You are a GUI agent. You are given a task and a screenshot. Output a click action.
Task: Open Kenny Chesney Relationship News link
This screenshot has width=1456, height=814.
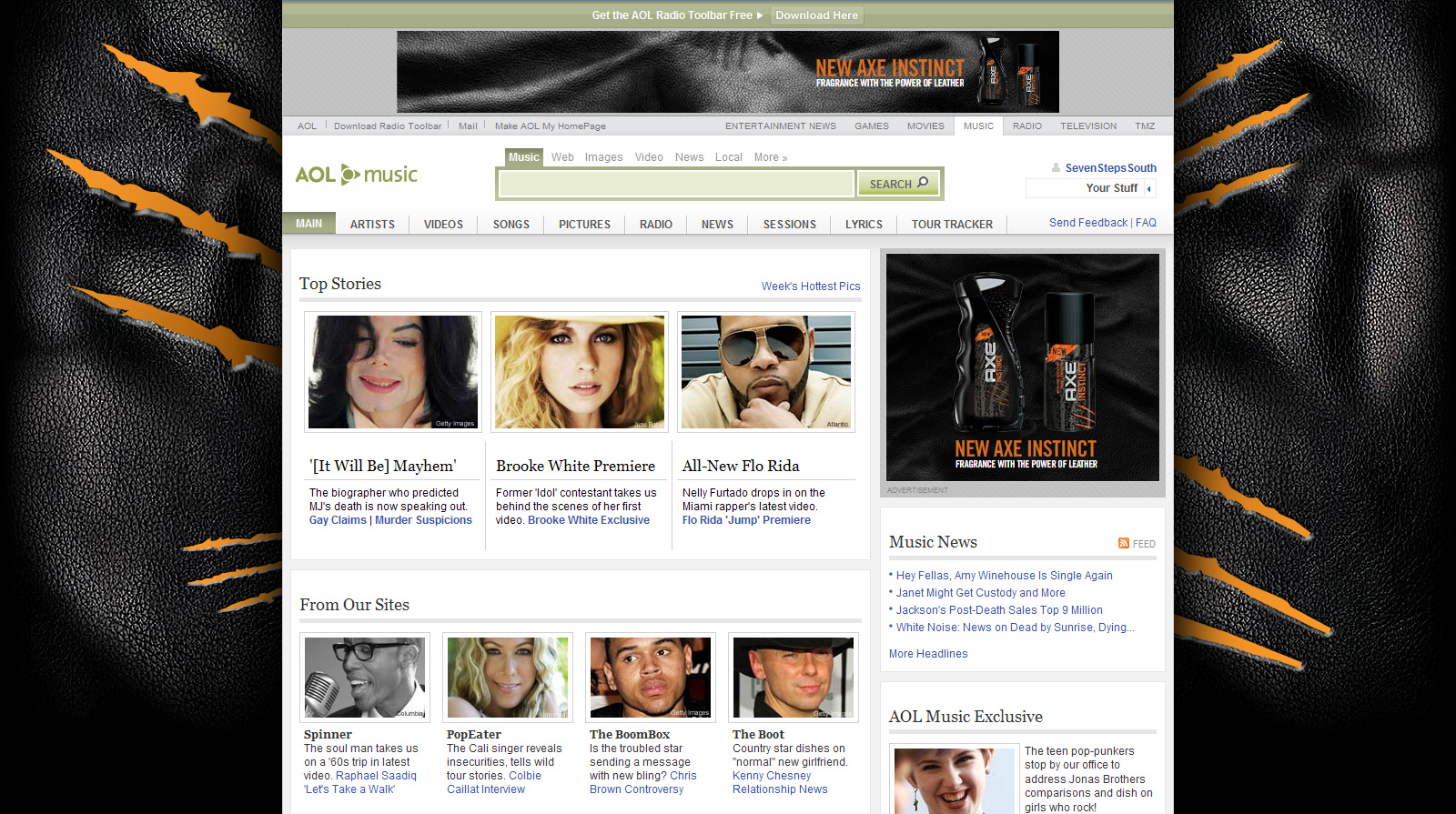coord(780,783)
